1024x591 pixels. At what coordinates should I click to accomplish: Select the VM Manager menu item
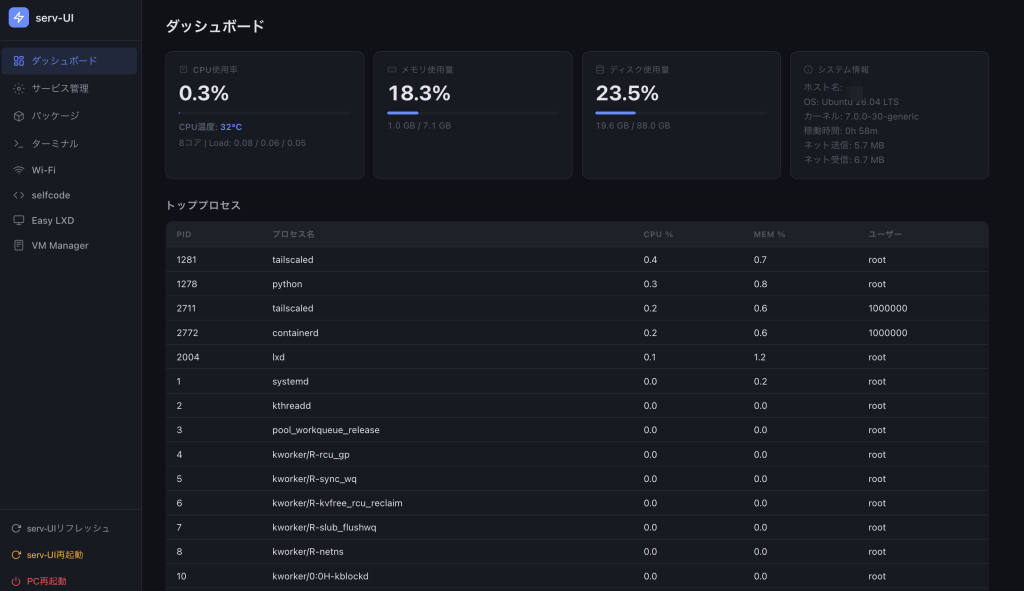coord(69,246)
